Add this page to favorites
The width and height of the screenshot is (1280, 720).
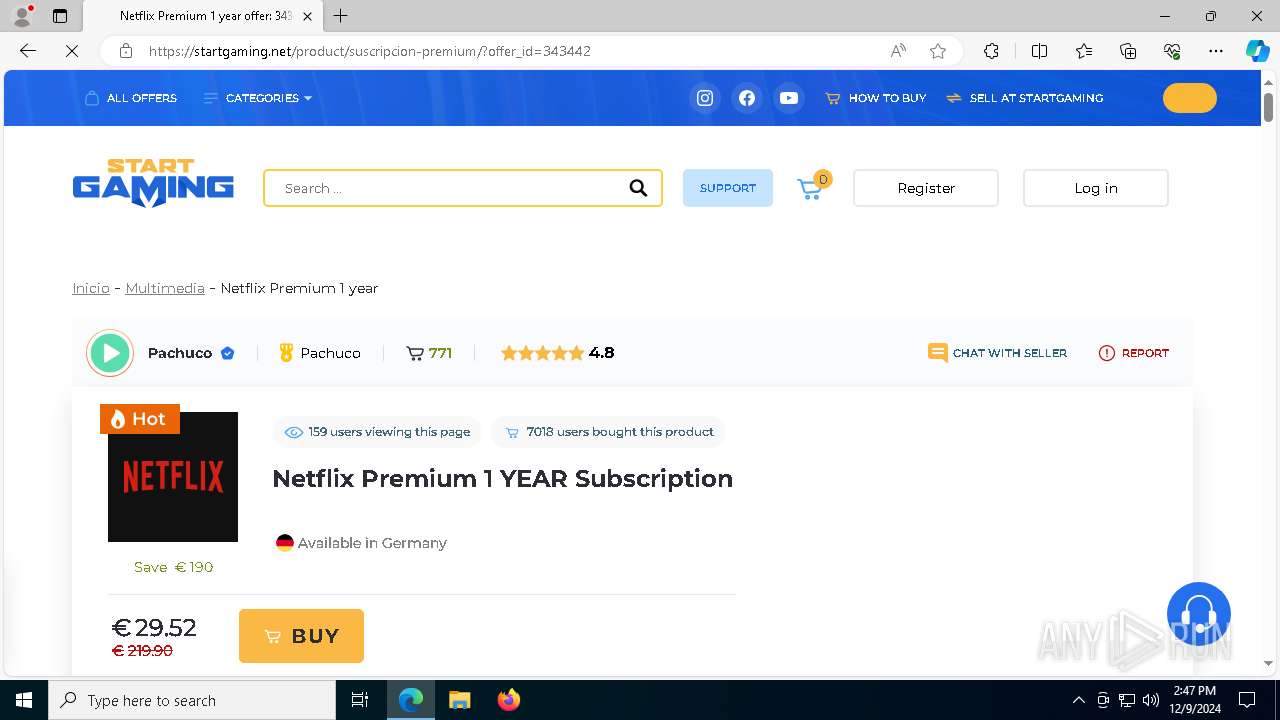[x=938, y=51]
